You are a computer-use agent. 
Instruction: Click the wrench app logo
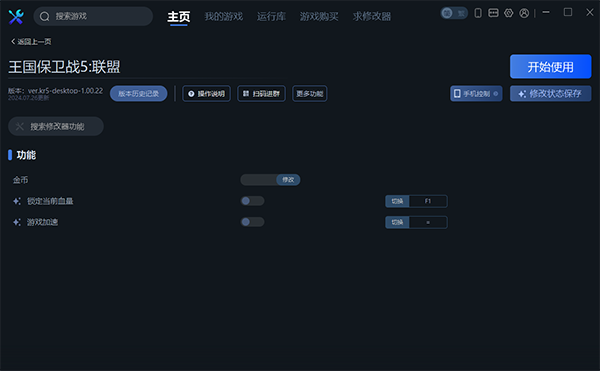coord(16,16)
